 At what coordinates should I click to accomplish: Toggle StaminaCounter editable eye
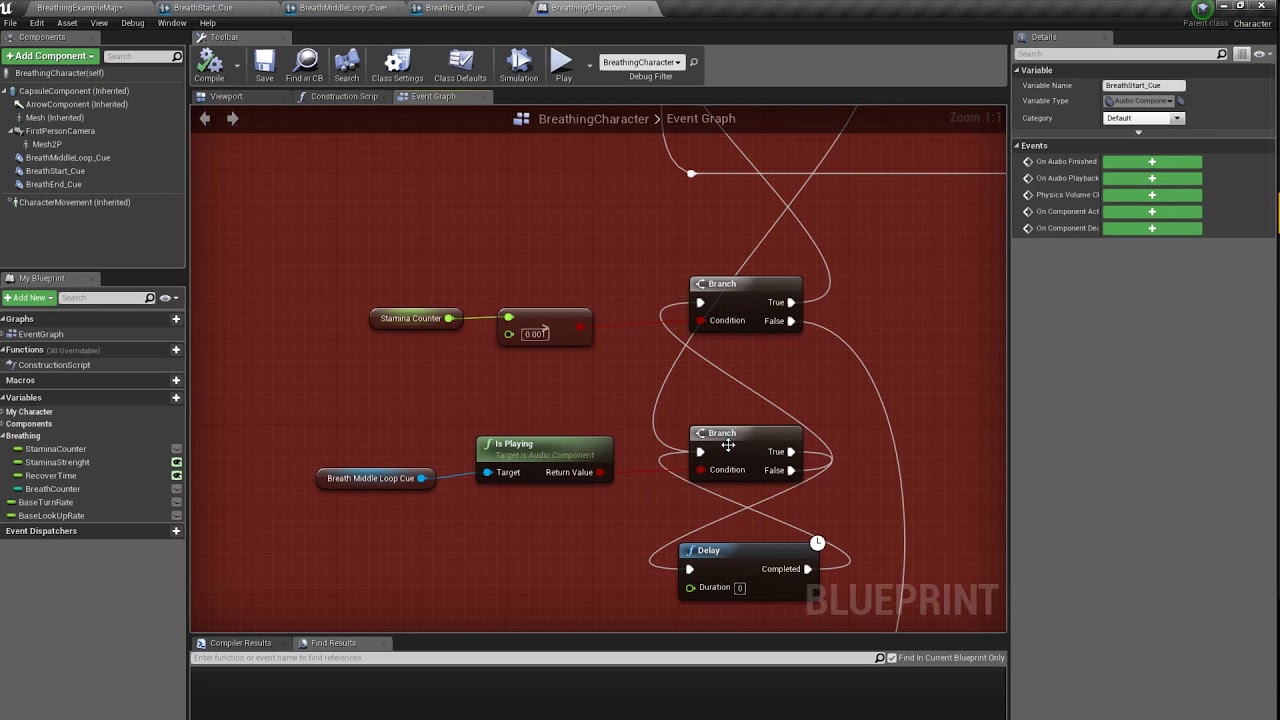177,449
